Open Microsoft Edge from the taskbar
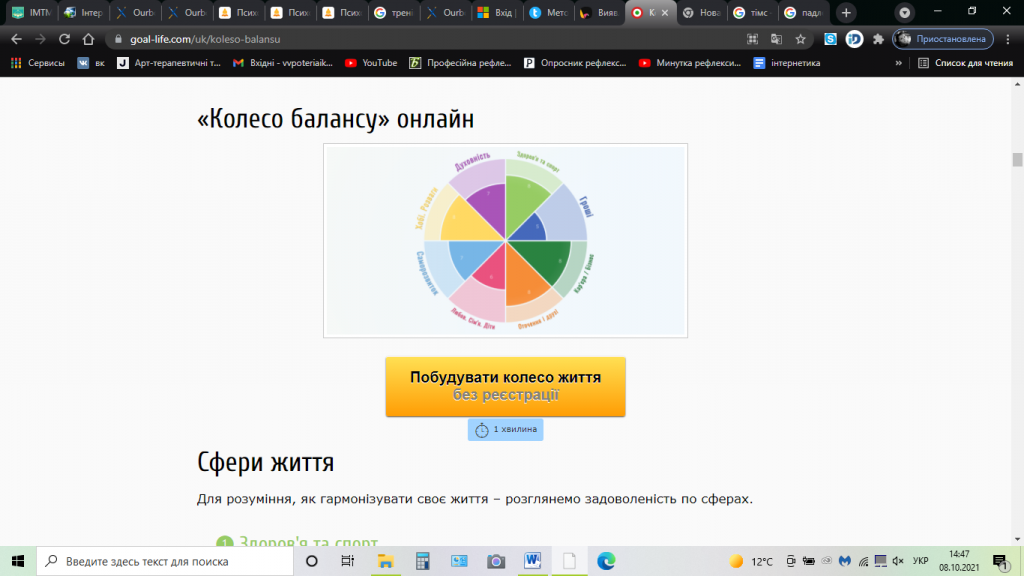1024x576 pixels. (x=604, y=561)
